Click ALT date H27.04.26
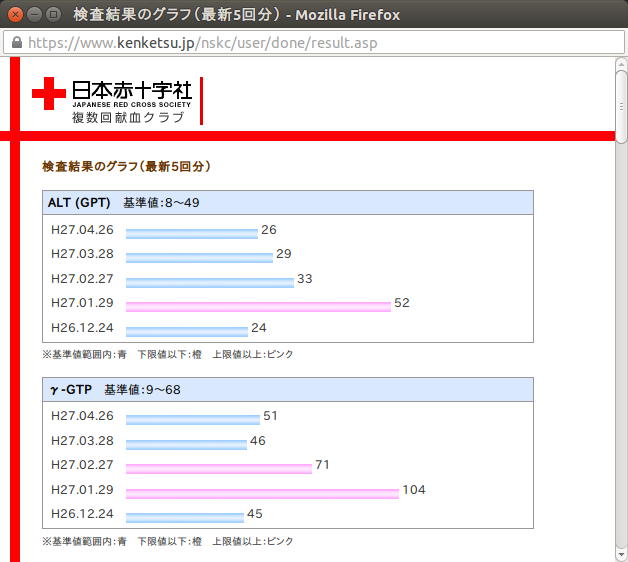 tap(82, 230)
